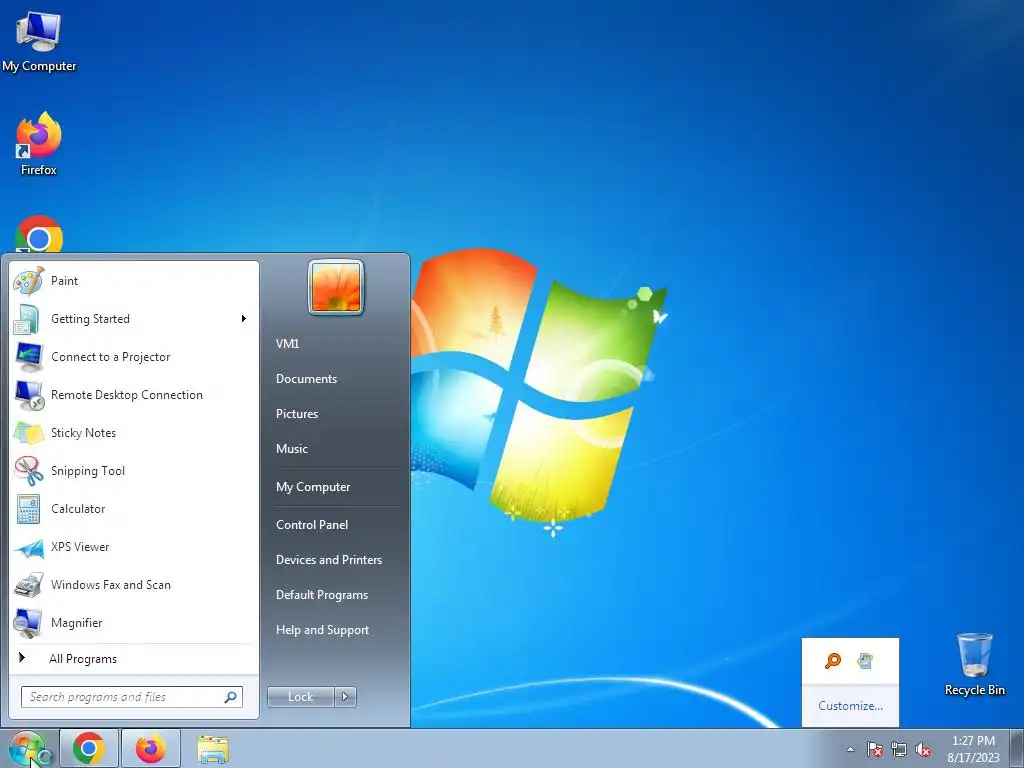
Task: Launch Connect to a Projector
Action: [134, 357]
